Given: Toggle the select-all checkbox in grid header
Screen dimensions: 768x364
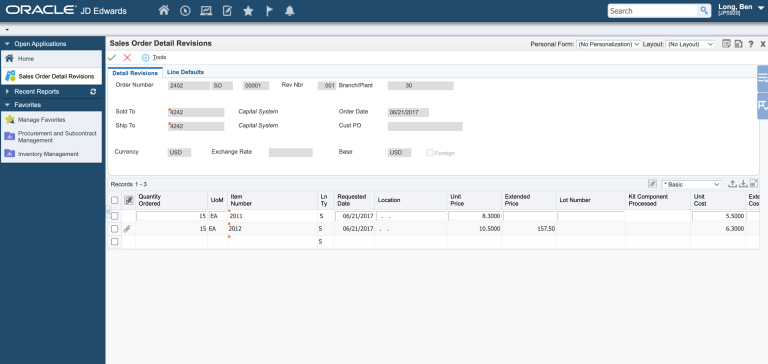Looking at the screenshot, I should pyautogui.click(x=115, y=200).
